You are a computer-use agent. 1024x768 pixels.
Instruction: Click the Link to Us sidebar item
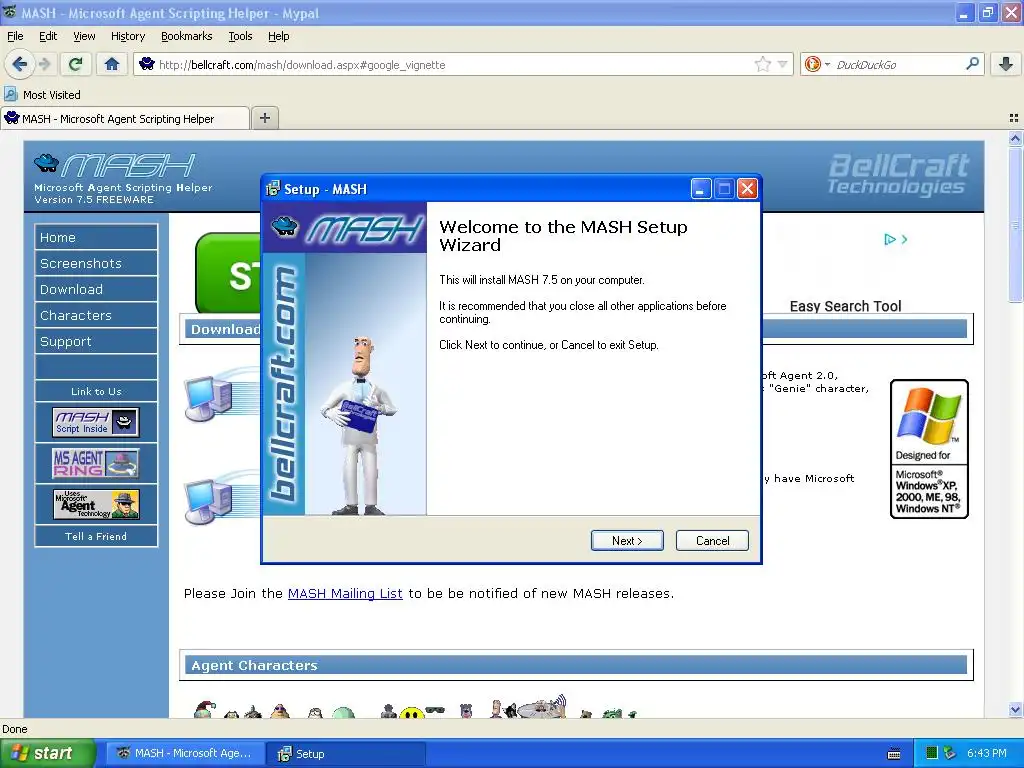pos(96,391)
